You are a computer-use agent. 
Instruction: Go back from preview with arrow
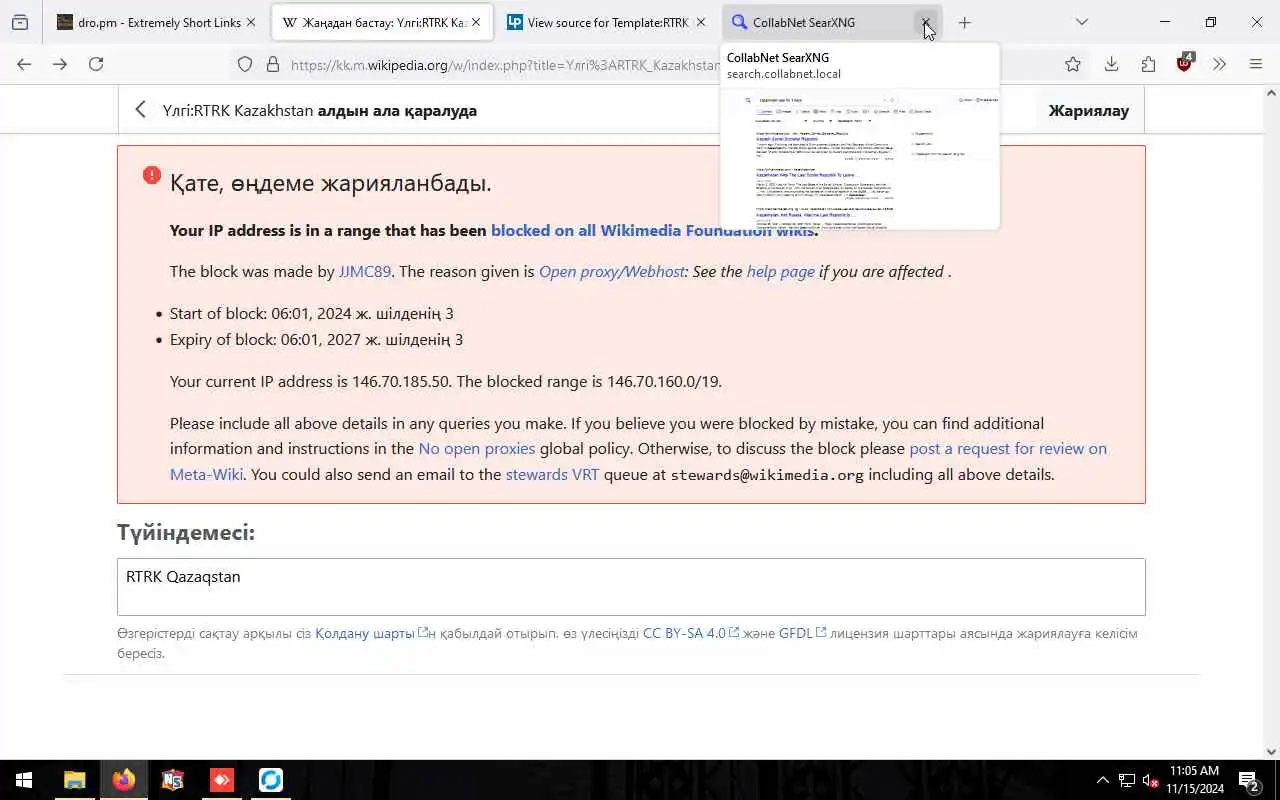[141, 110]
